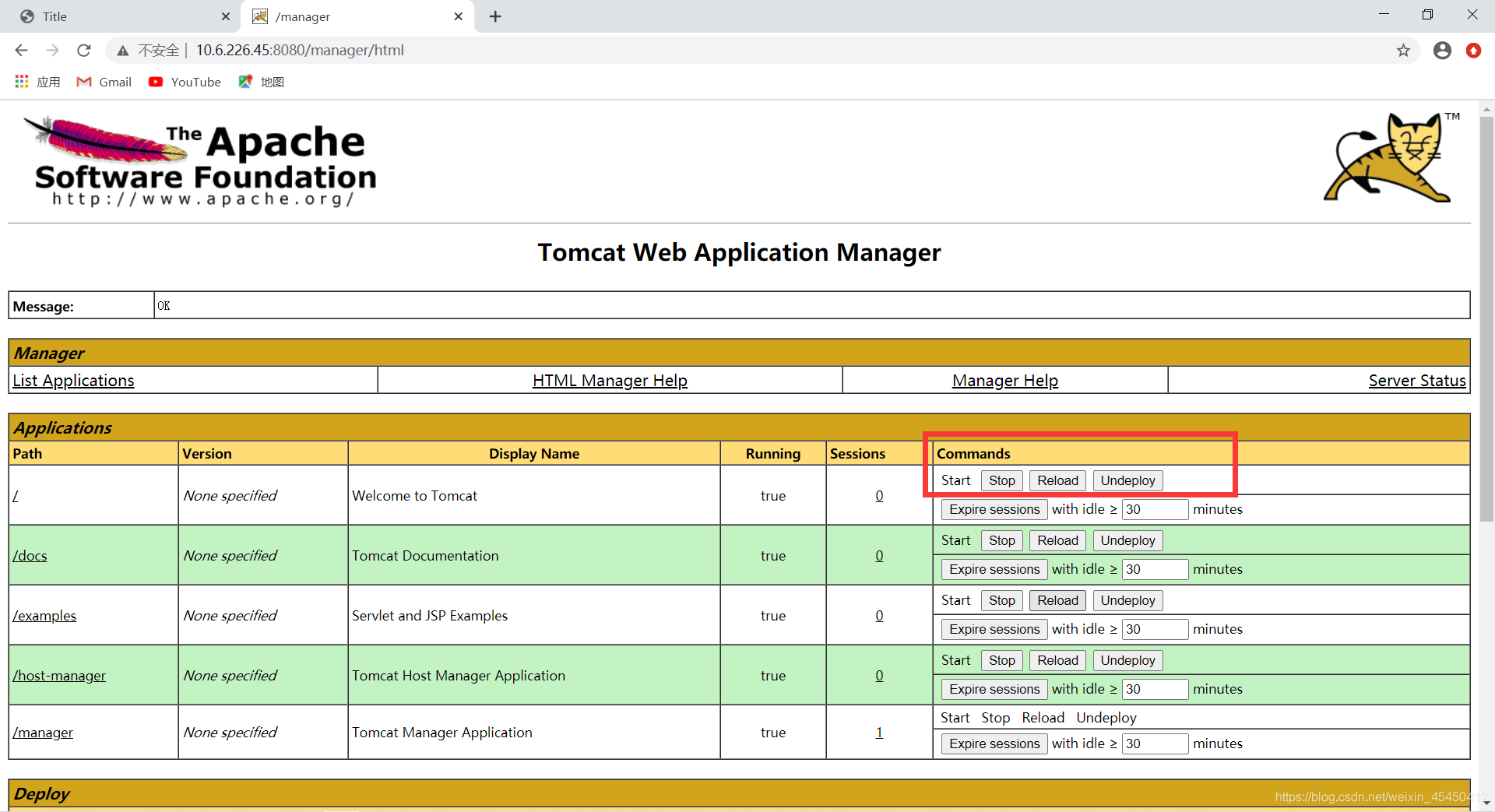Go back to the previous page
This screenshot has height=812, width=1495.
click(21, 51)
